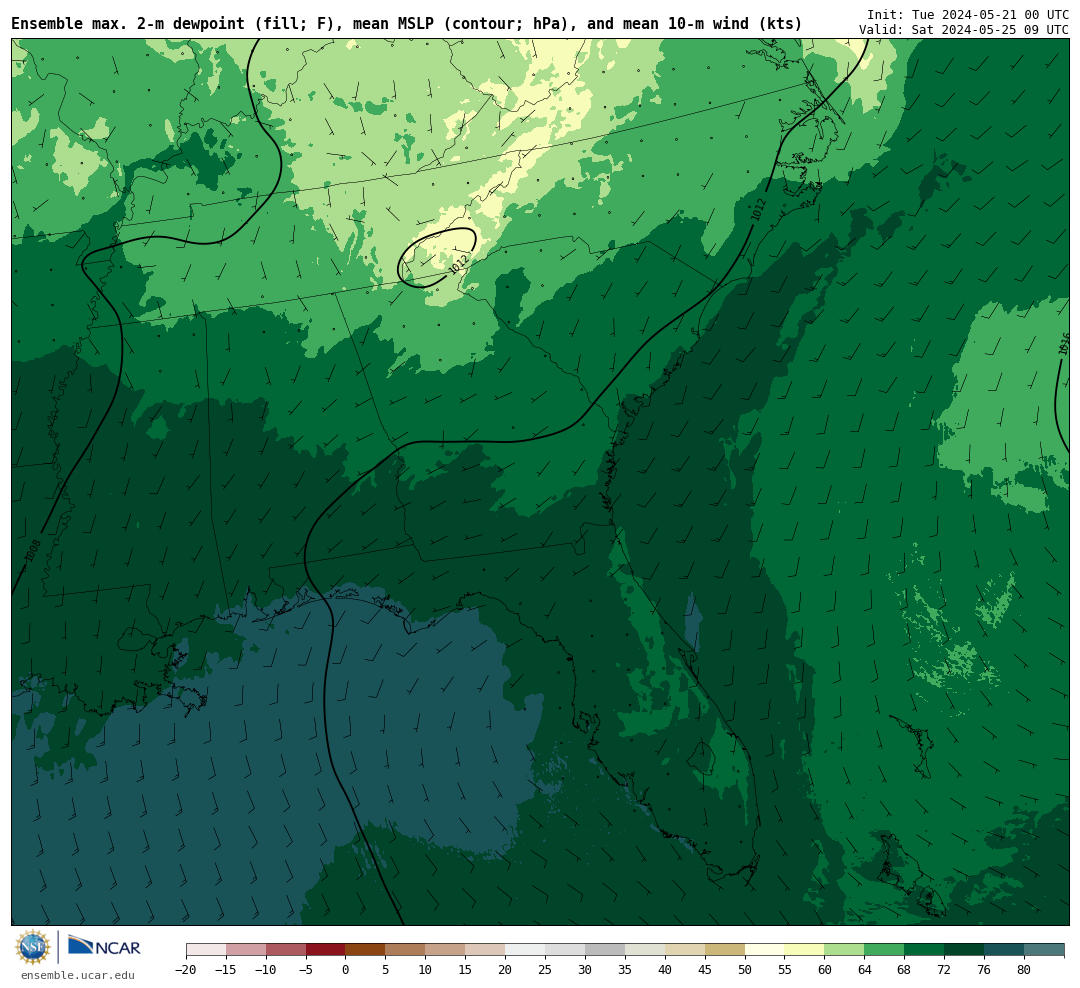
Task: Click the ensemble.ucar.edu text
Action: coord(78,975)
